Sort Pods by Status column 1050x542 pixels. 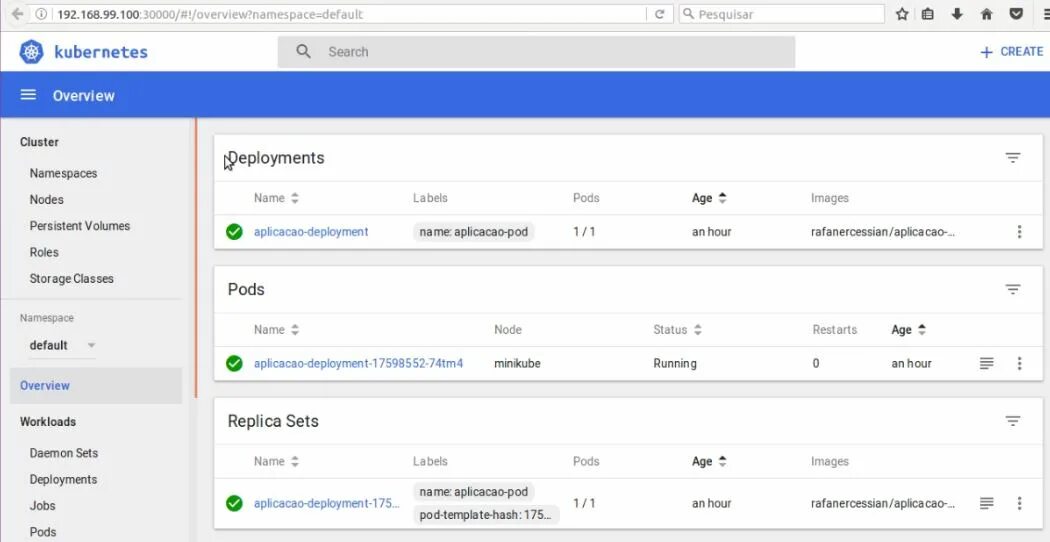(678, 330)
